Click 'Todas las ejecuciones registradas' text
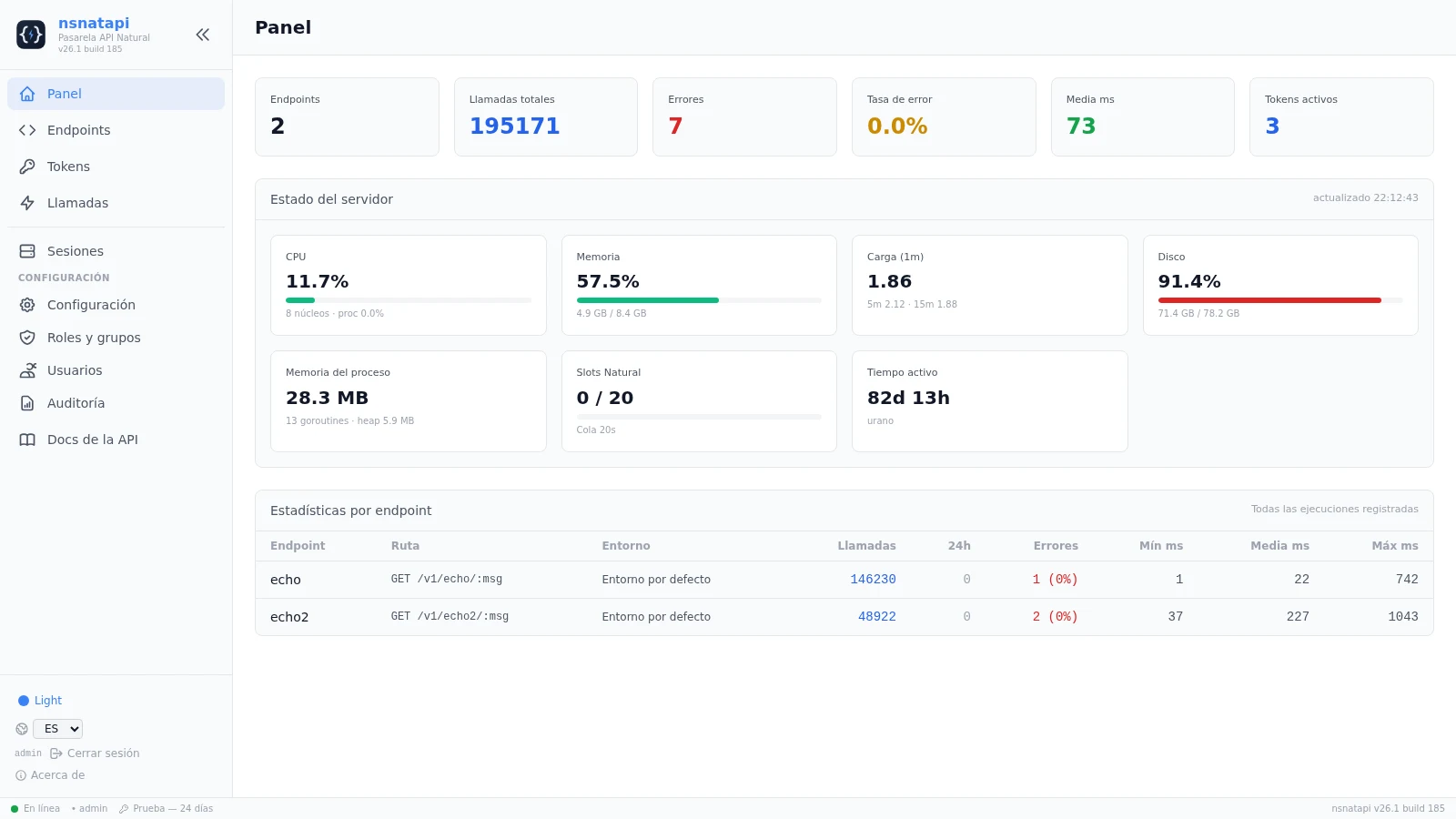The width and height of the screenshot is (1456, 819). 1334,509
